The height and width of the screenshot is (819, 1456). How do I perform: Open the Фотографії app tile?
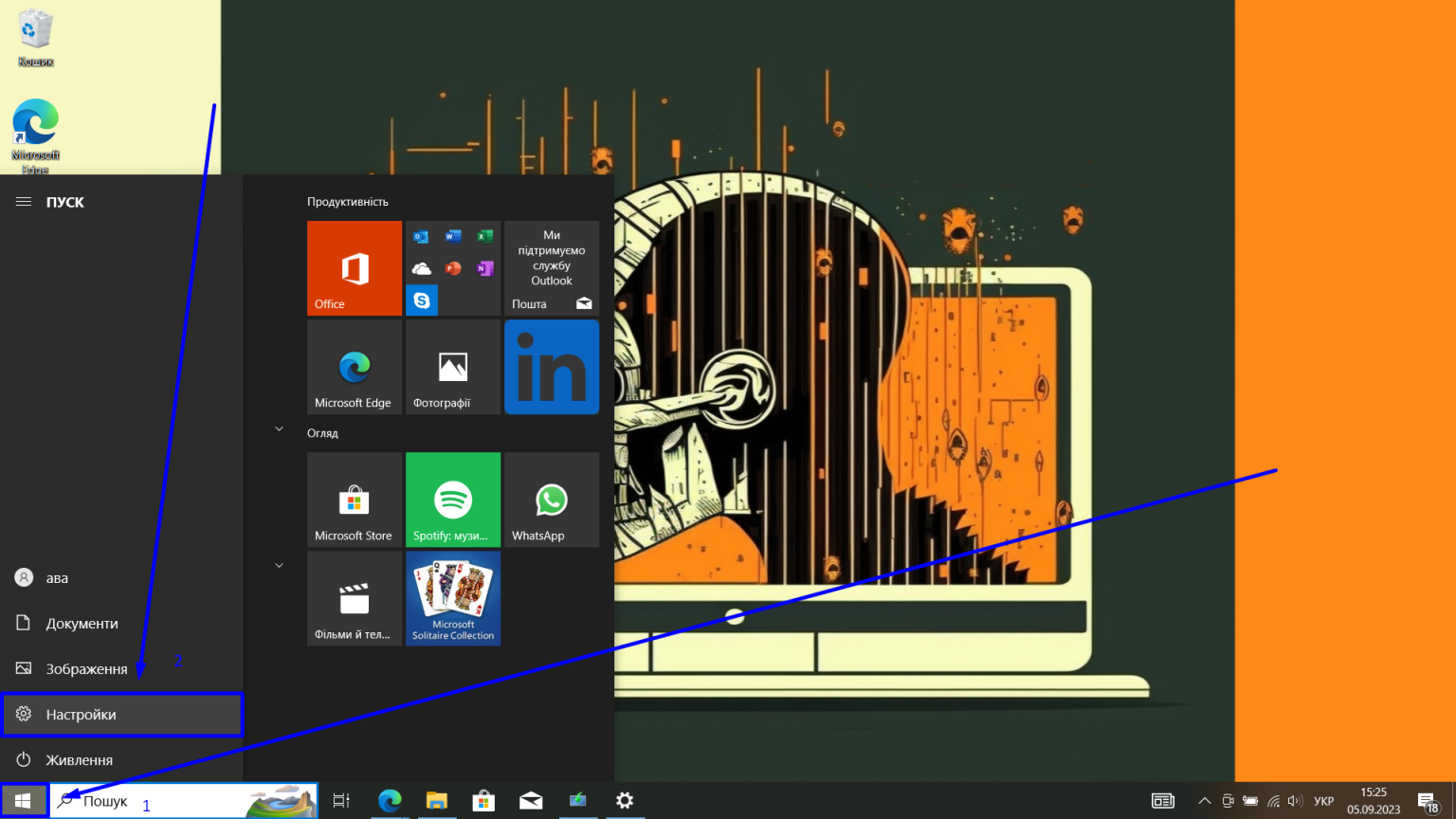(452, 367)
